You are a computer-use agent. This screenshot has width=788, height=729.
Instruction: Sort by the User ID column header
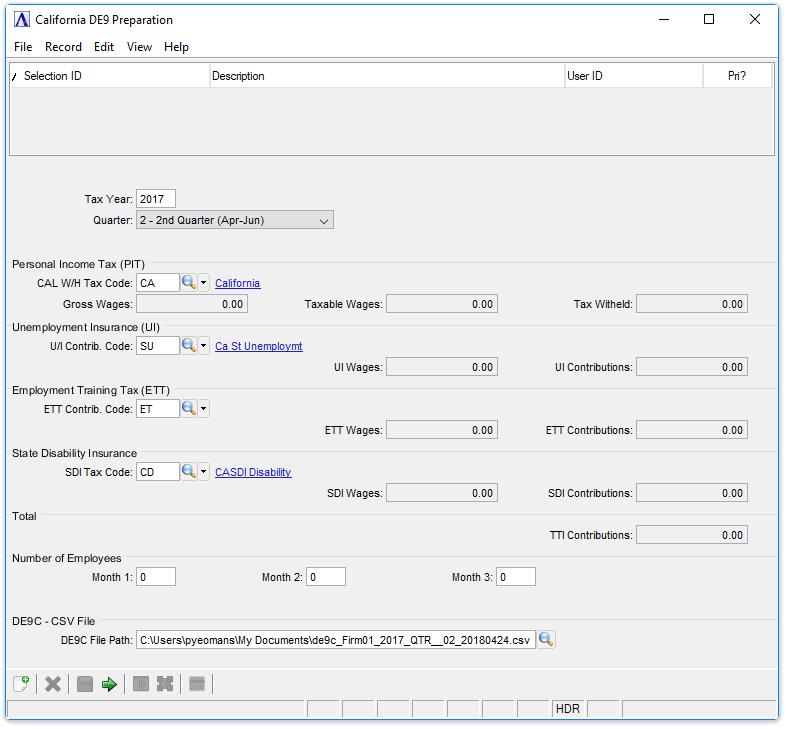point(636,76)
